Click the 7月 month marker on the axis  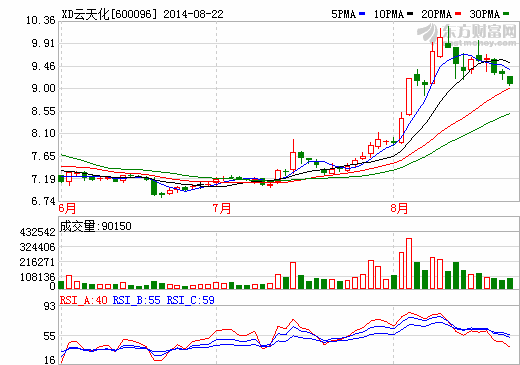tap(222, 209)
